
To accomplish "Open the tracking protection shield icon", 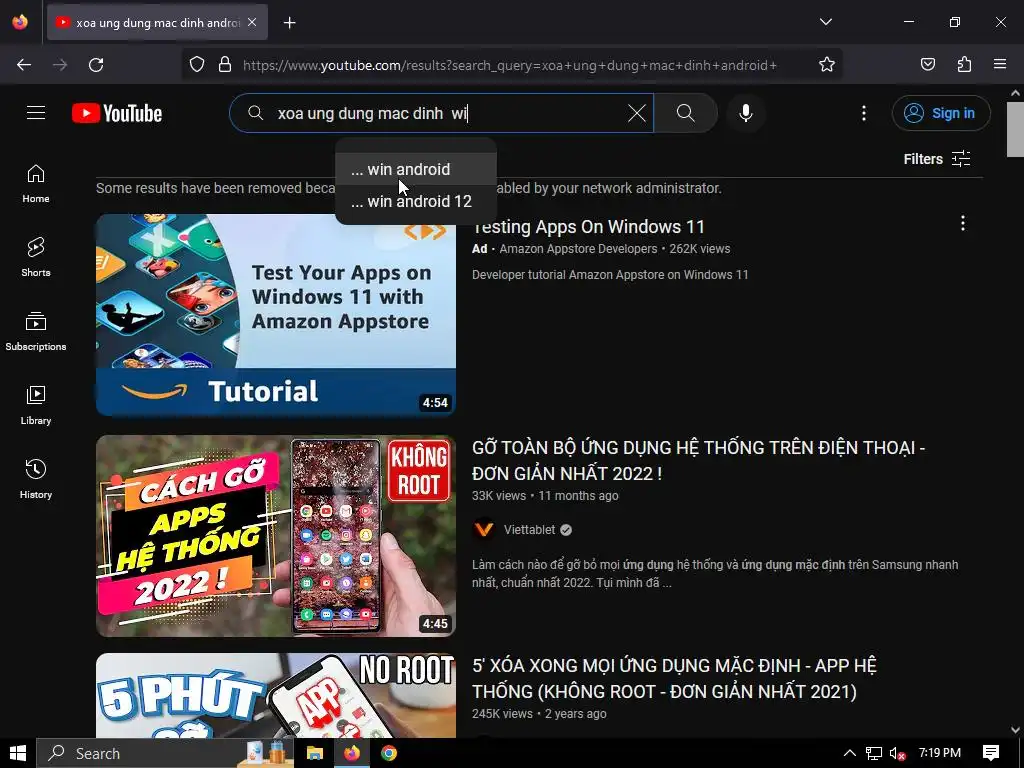I will point(197,65).
